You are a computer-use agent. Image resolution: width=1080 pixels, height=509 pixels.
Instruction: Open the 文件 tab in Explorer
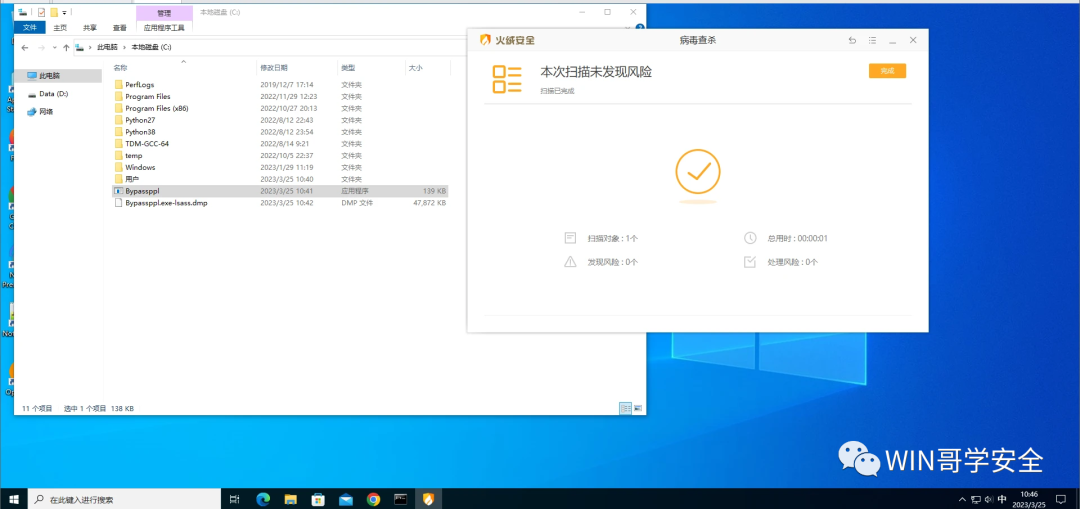pyautogui.click(x=30, y=28)
